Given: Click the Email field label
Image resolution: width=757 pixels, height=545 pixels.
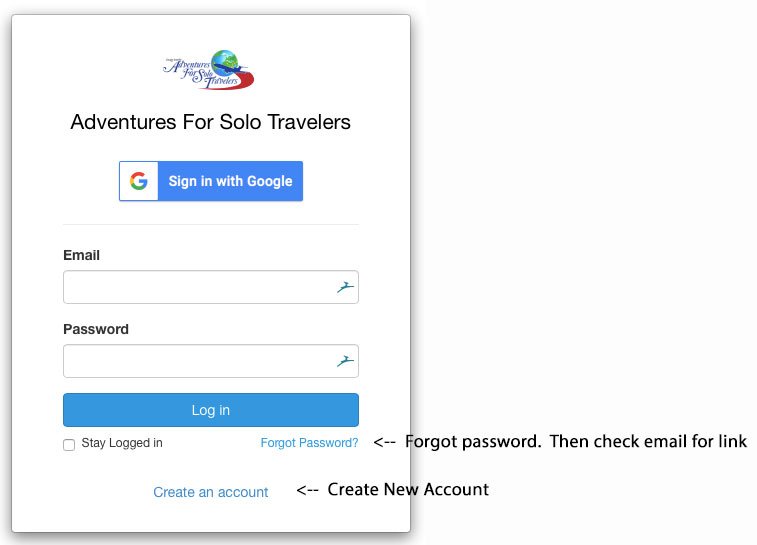Looking at the screenshot, I should tap(81, 255).
